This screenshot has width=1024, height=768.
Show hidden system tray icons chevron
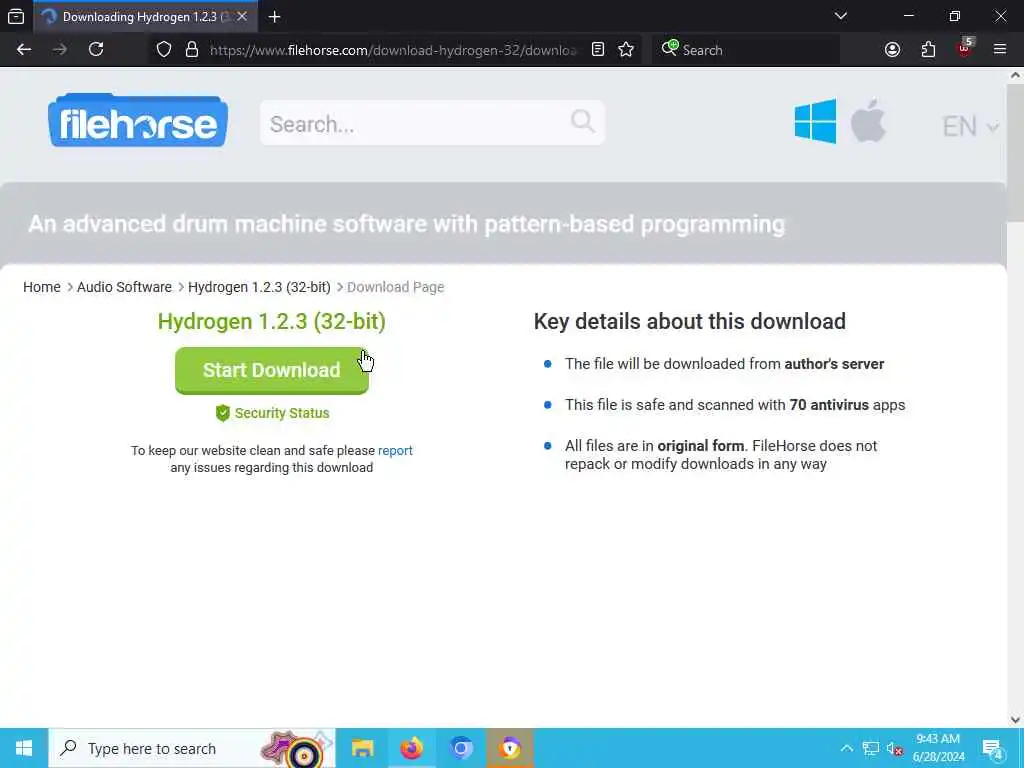(846, 748)
